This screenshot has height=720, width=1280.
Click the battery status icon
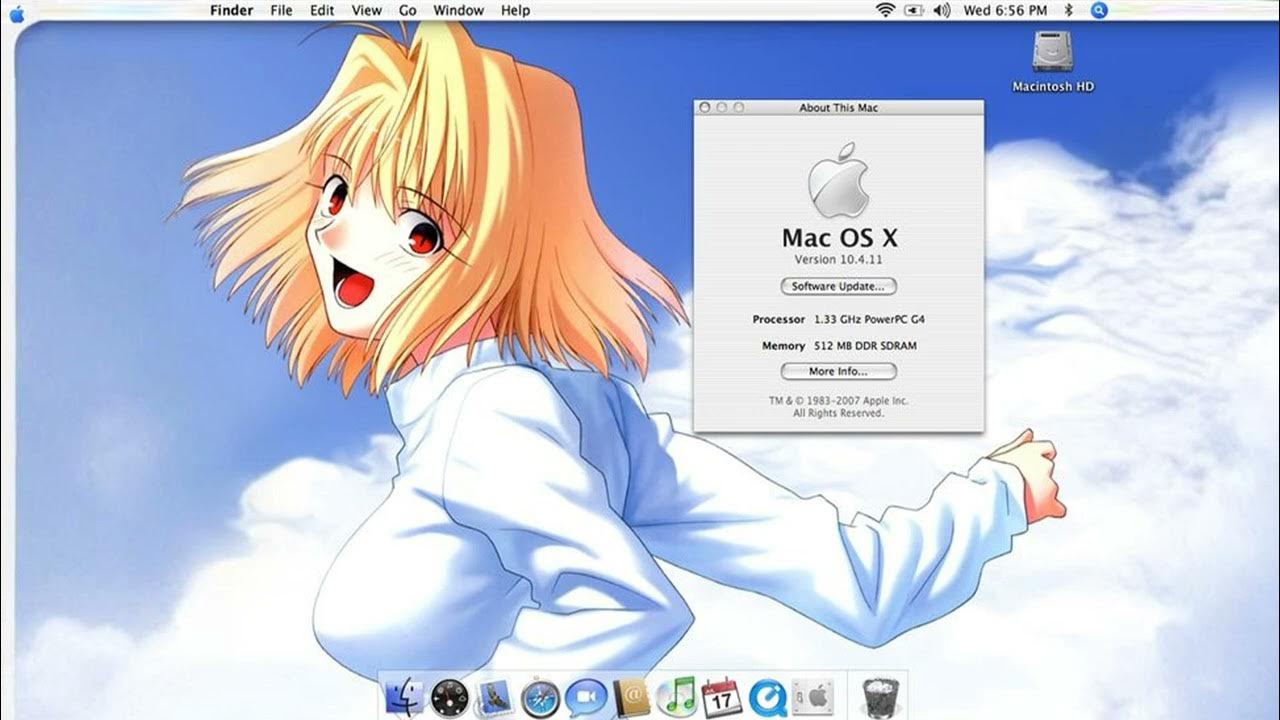tap(913, 10)
